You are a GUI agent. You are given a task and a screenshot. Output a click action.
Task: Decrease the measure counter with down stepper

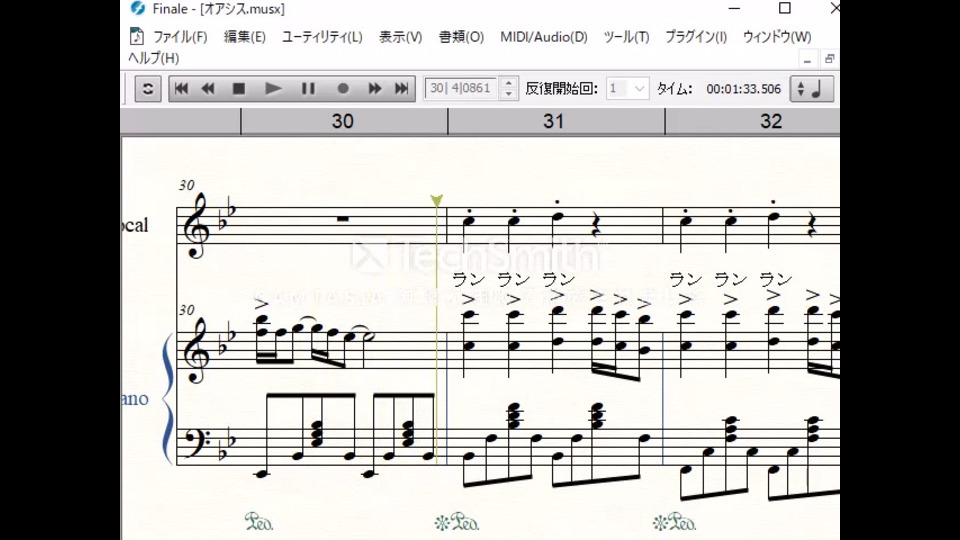pos(508,94)
